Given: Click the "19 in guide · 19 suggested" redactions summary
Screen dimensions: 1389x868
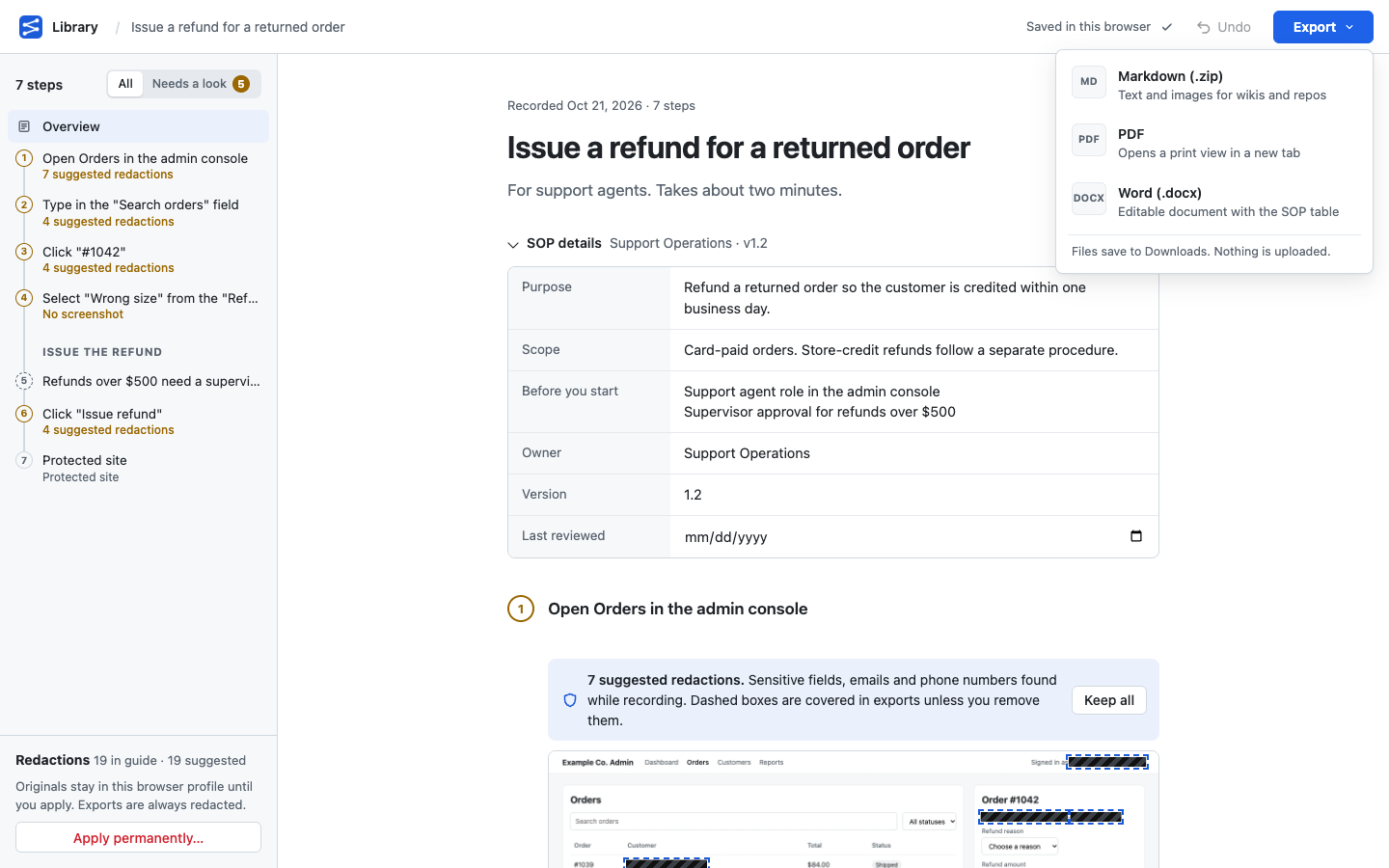Looking at the screenshot, I should (x=170, y=760).
